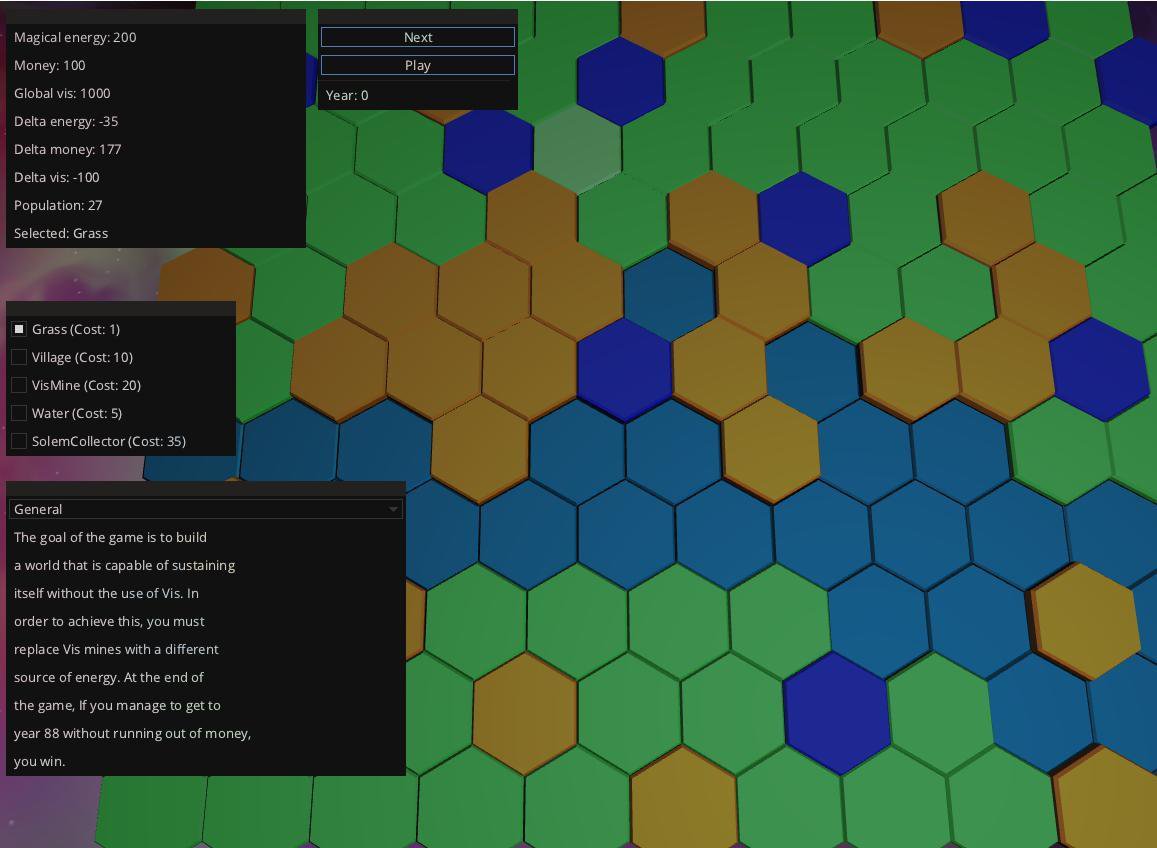Click the Global vis: 1000 stat
1157x848 pixels.
[x=62, y=93]
